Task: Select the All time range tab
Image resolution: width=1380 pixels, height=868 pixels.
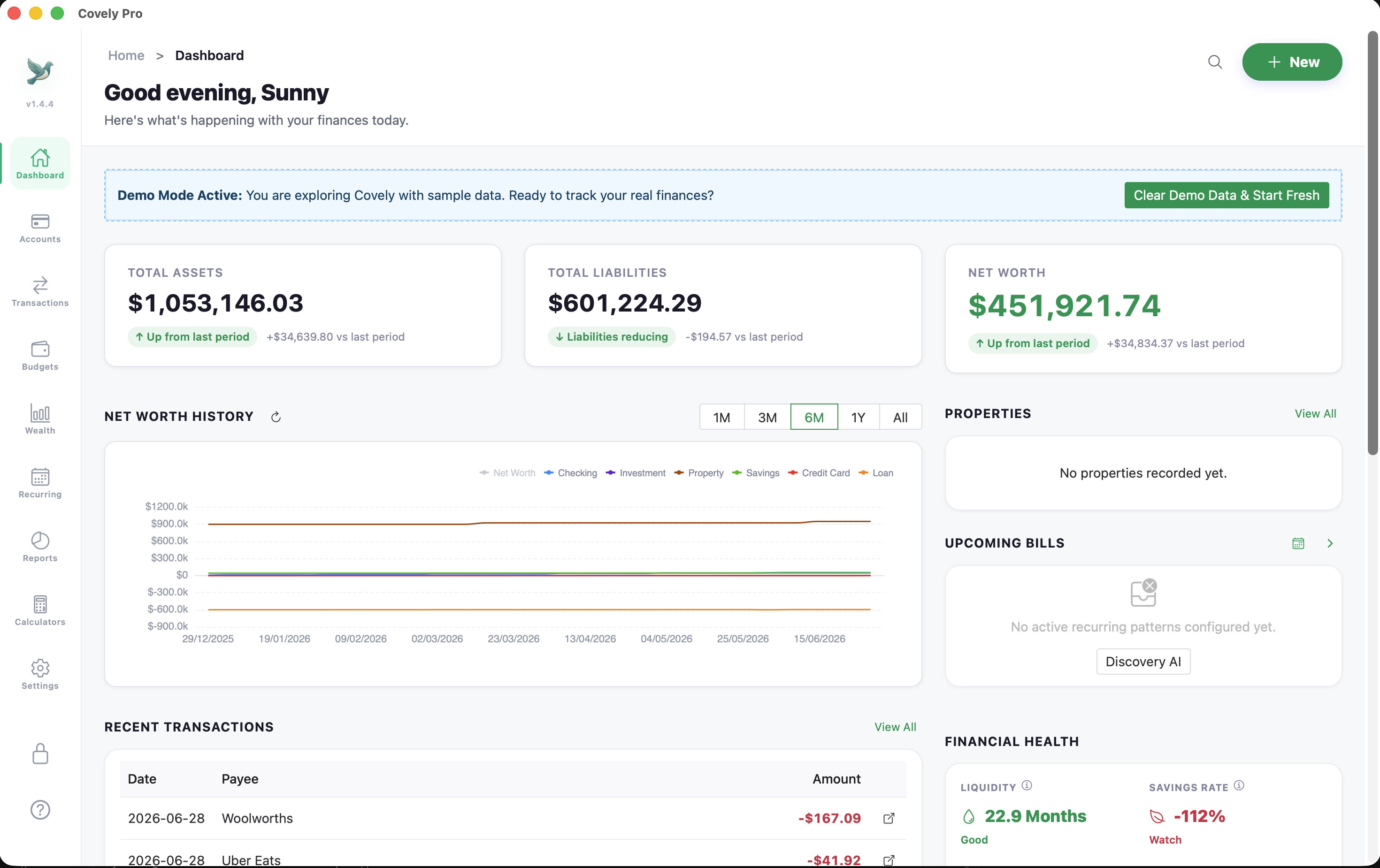Action: point(900,417)
